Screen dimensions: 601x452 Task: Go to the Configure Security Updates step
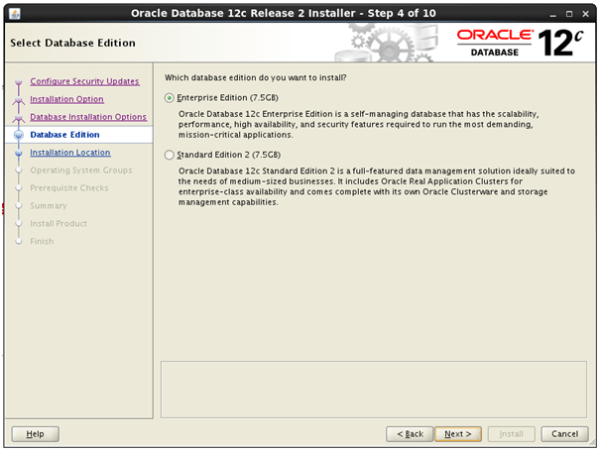[84, 81]
